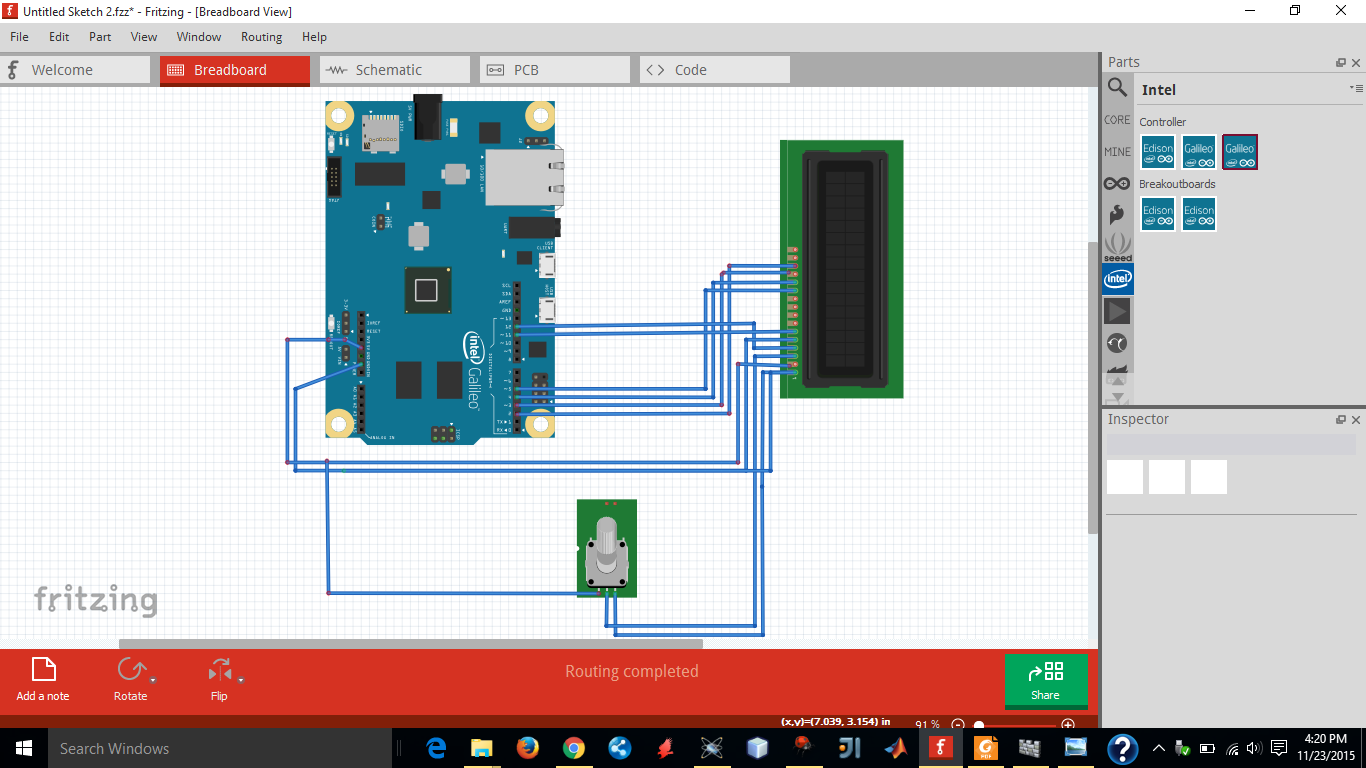Click the canvas vertical scrollbar

1093,387
